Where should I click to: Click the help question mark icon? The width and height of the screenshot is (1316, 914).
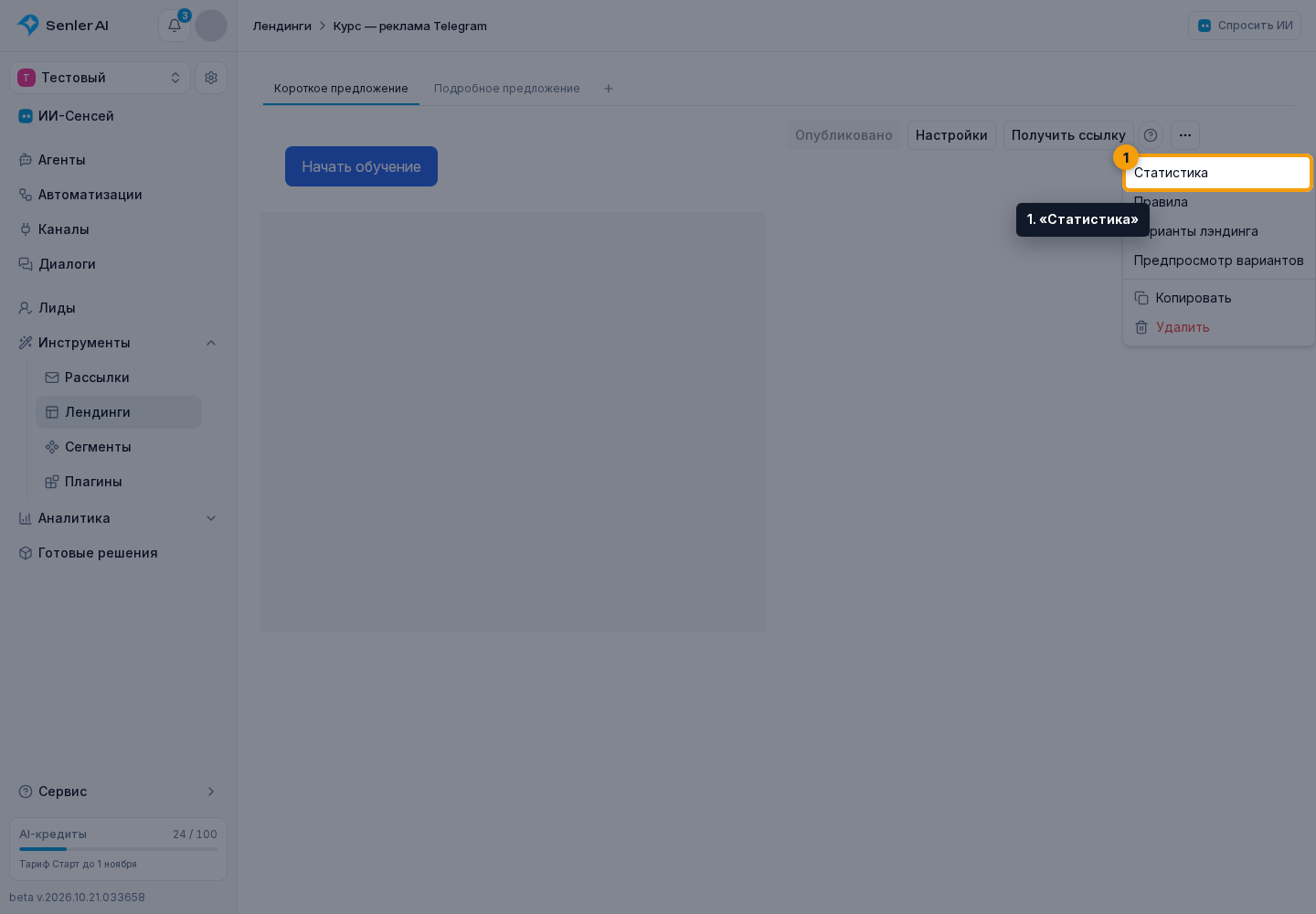[1151, 135]
